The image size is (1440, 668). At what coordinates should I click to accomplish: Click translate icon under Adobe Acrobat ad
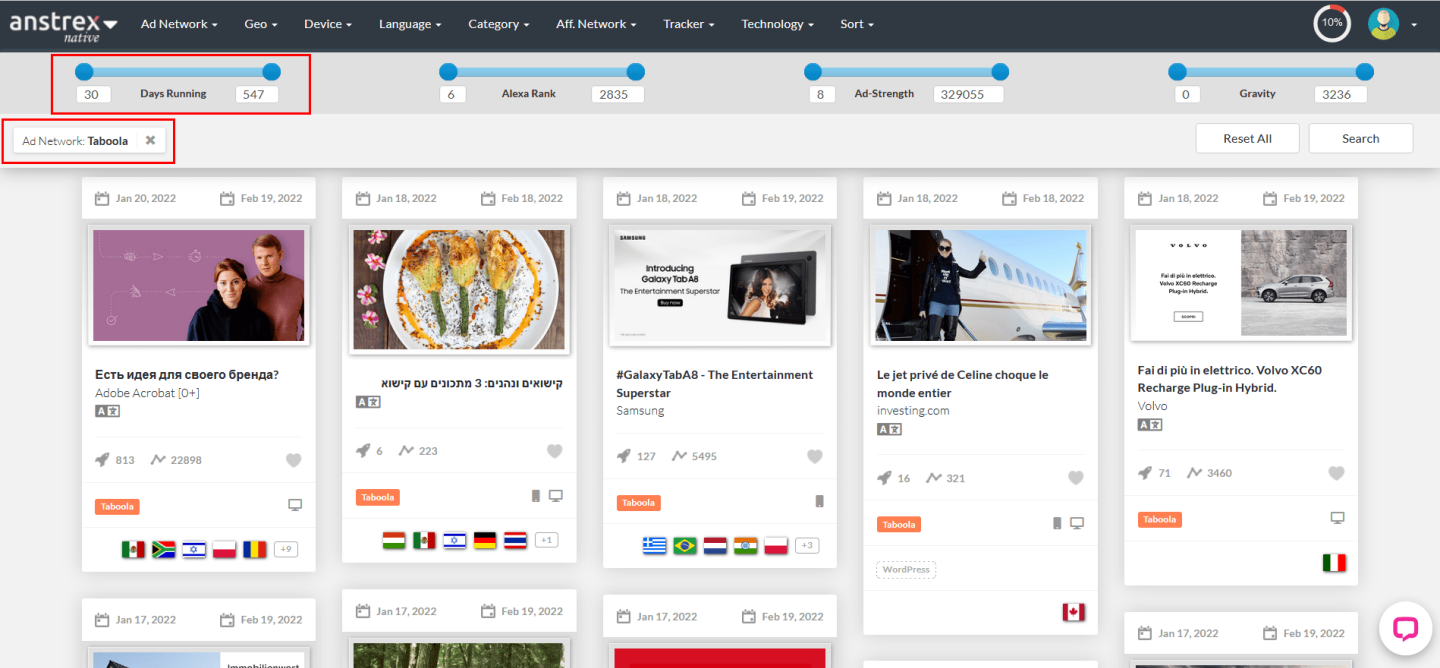pyautogui.click(x=107, y=411)
